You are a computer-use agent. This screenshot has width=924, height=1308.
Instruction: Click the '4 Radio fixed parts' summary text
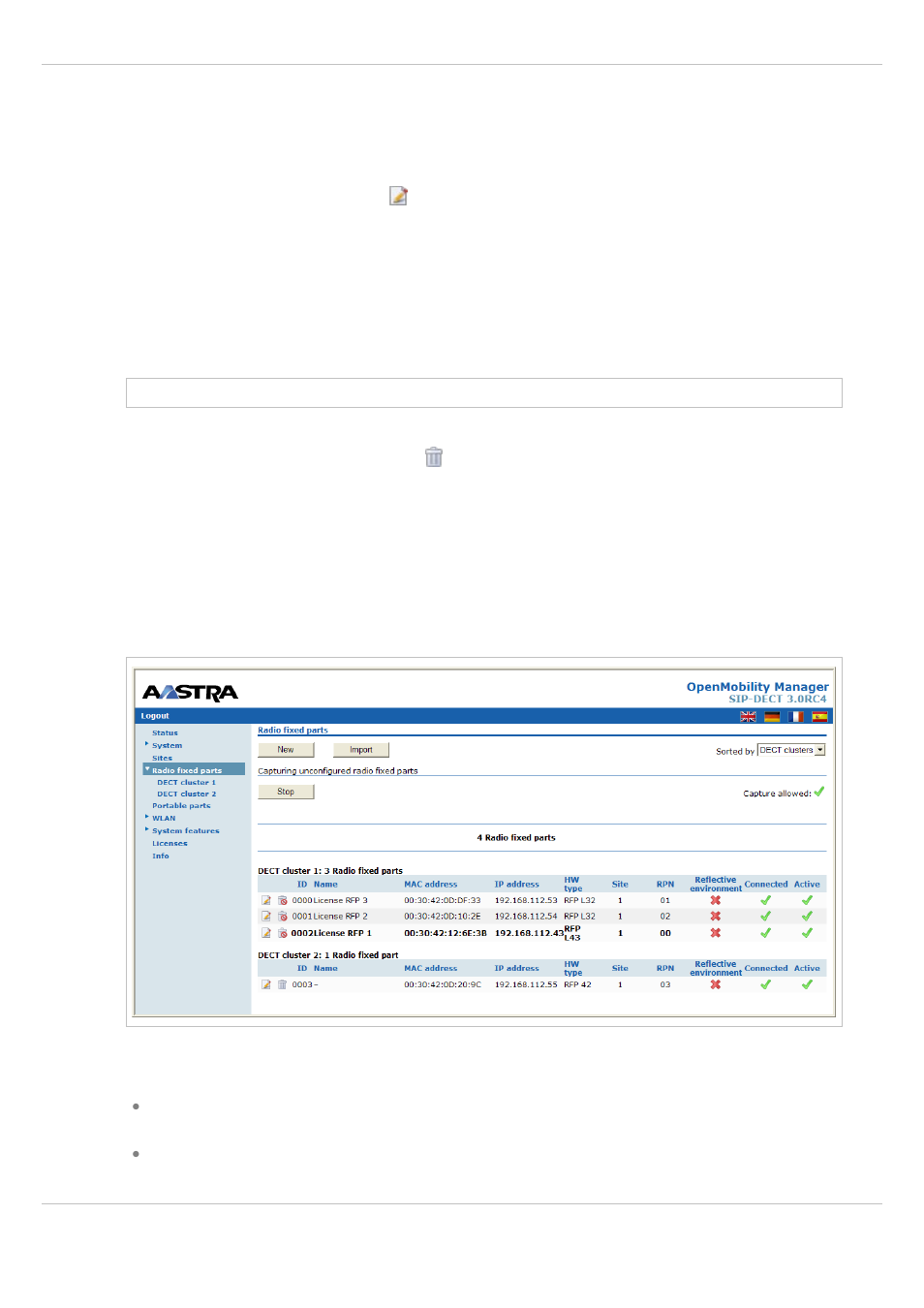516,838
